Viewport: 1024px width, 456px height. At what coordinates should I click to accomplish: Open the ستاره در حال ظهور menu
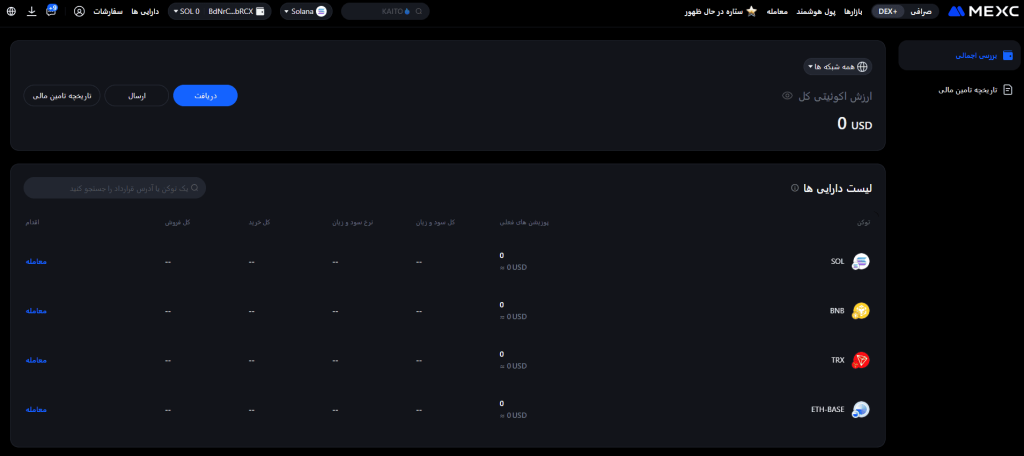pyautogui.click(x=714, y=12)
